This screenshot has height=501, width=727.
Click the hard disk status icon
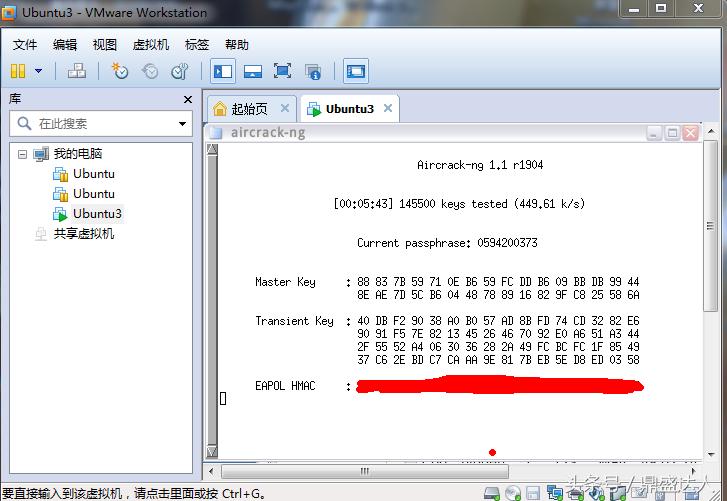tap(491, 493)
